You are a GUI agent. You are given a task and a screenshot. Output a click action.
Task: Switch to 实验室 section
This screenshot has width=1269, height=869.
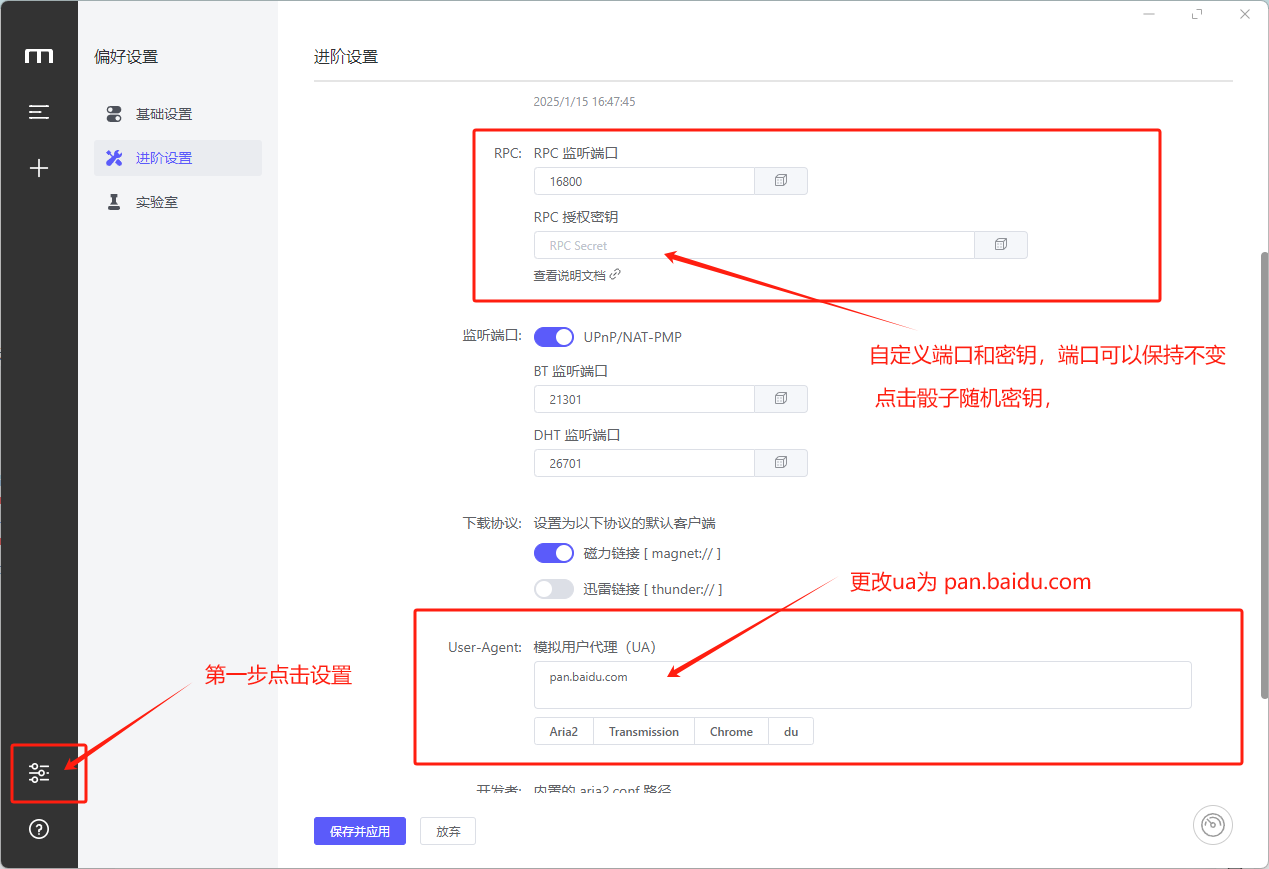[156, 202]
